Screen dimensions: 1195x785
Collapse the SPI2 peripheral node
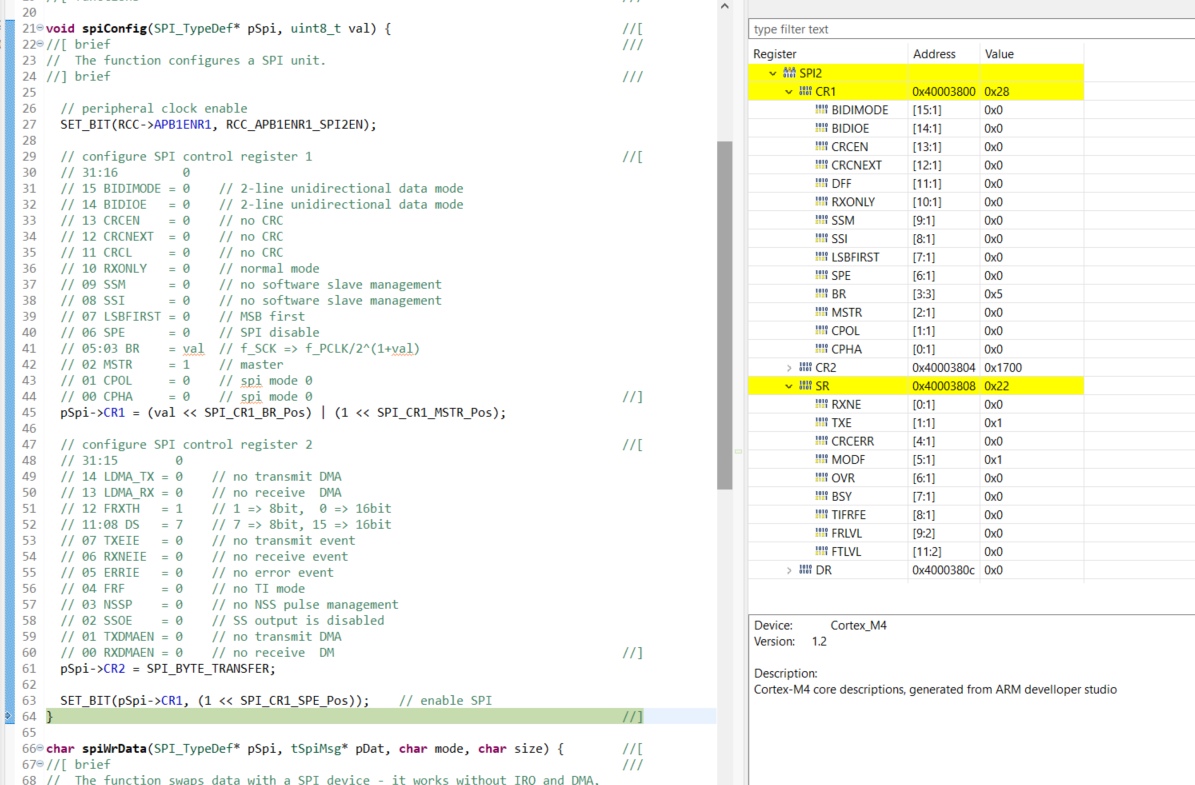point(773,73)
